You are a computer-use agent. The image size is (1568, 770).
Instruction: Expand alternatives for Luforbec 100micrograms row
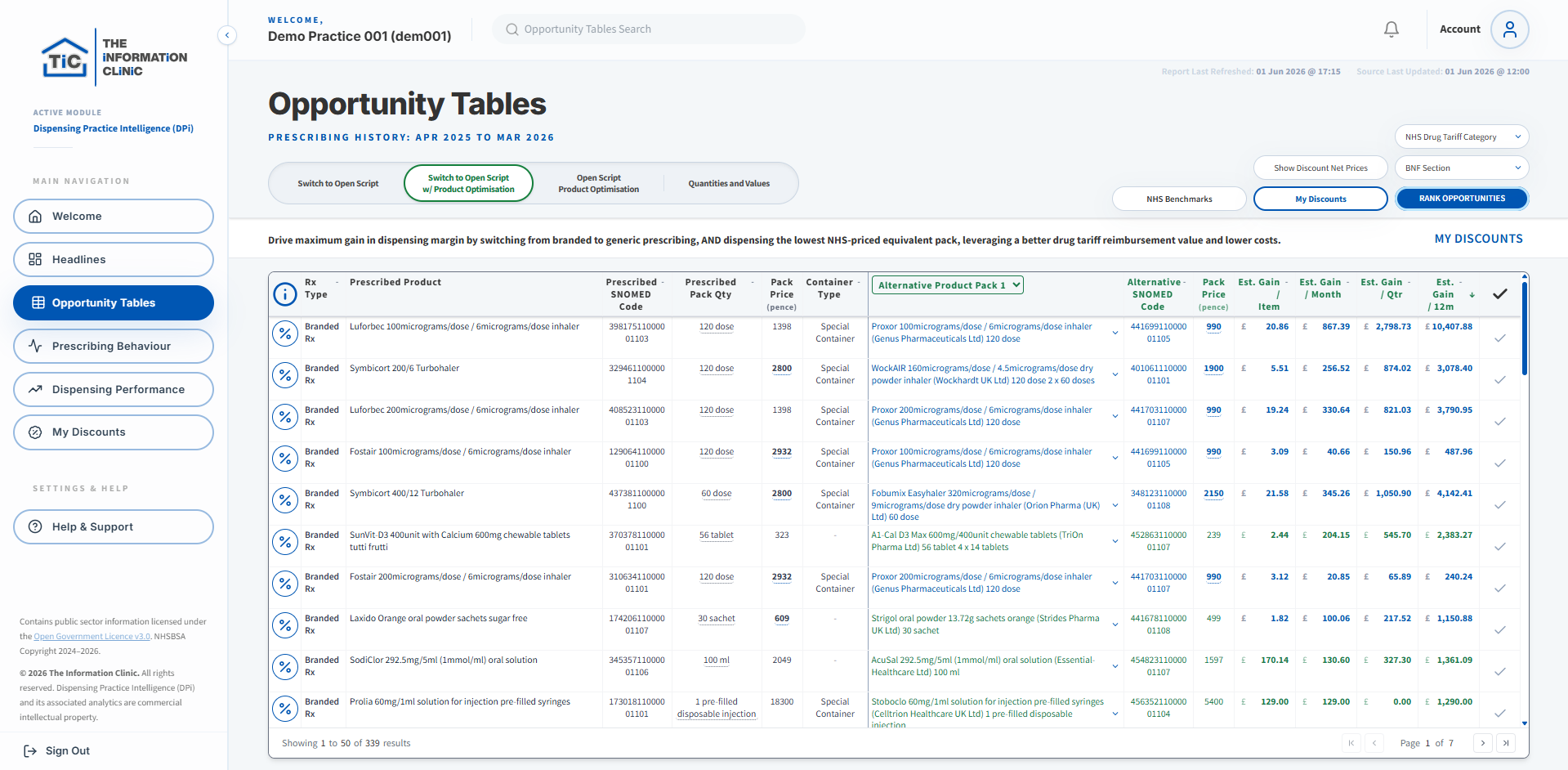point(1115,333)
